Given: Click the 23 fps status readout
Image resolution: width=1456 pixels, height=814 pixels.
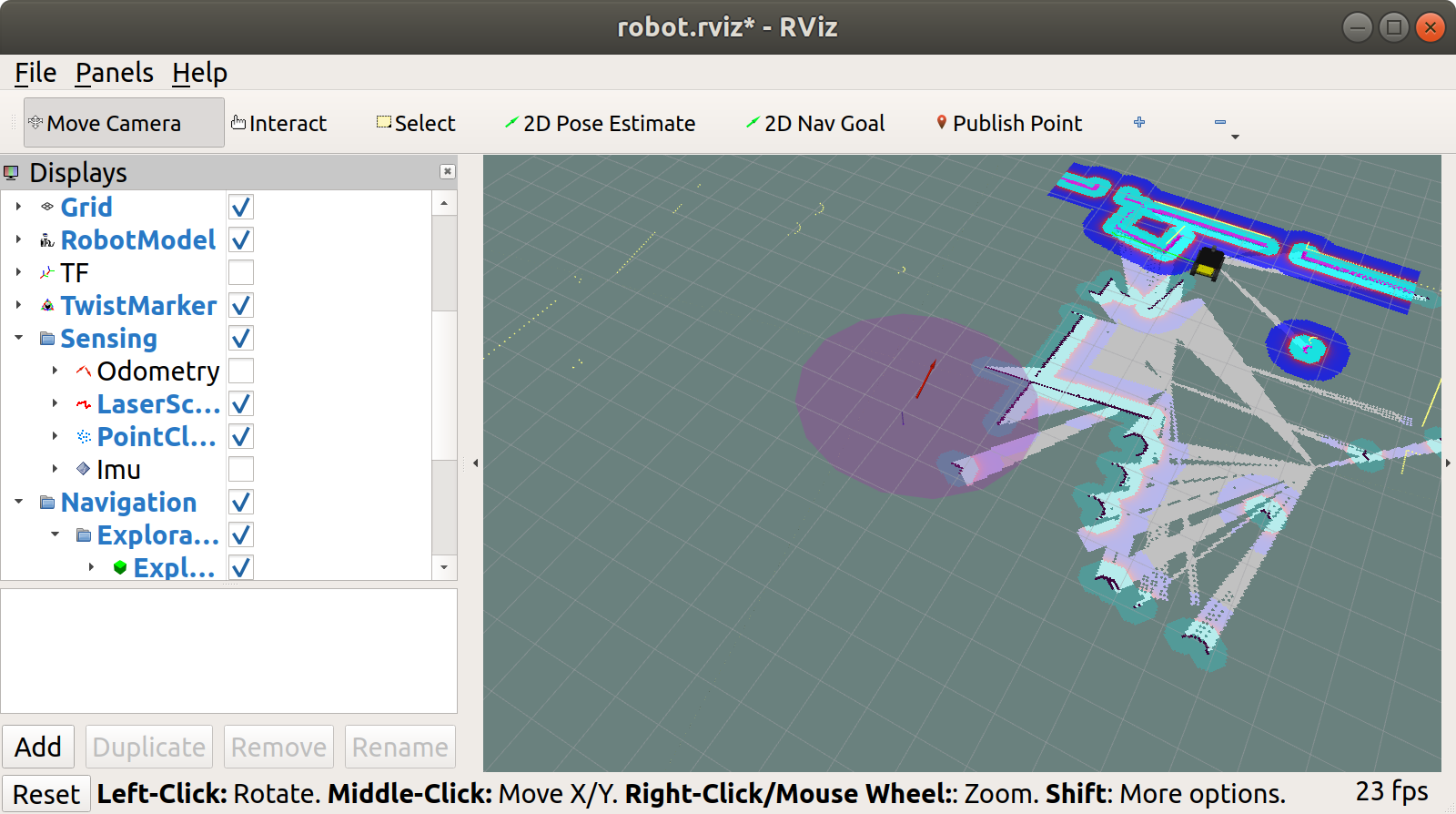Looking at the screenshot, I should click(1391, 791).
